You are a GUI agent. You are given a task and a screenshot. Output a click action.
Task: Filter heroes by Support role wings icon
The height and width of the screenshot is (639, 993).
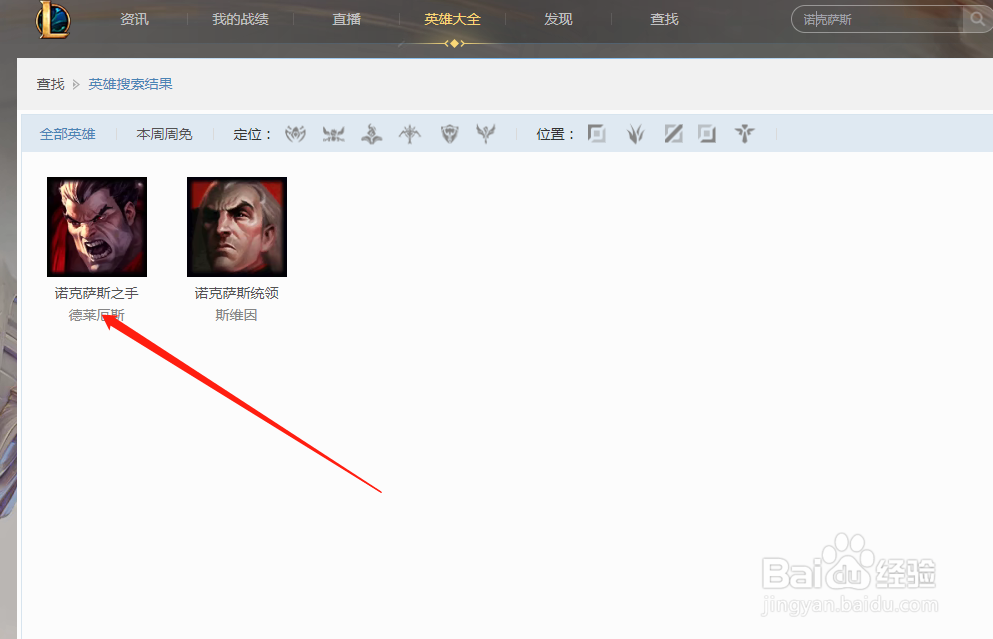[486, 134]
